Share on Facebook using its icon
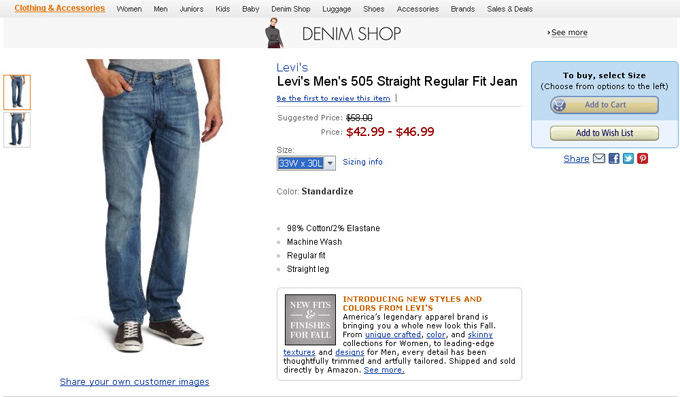Viewport: 680px width, 397px height. click(614, 158)
